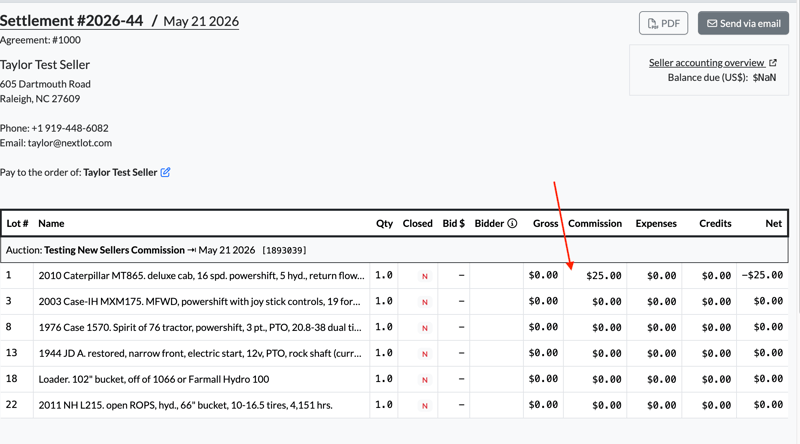Select the Net column header

point(773,224)
